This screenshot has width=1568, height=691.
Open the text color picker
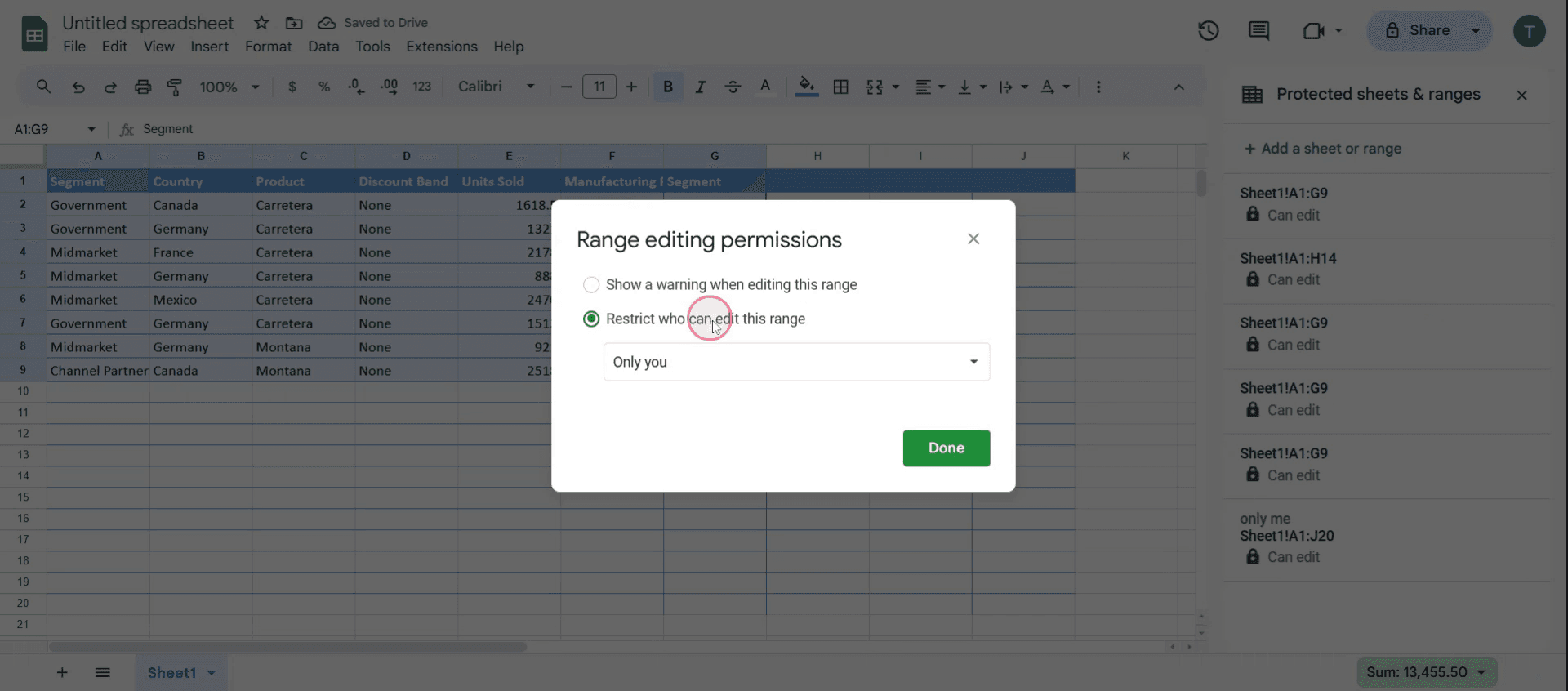click(x=765, y=87)
